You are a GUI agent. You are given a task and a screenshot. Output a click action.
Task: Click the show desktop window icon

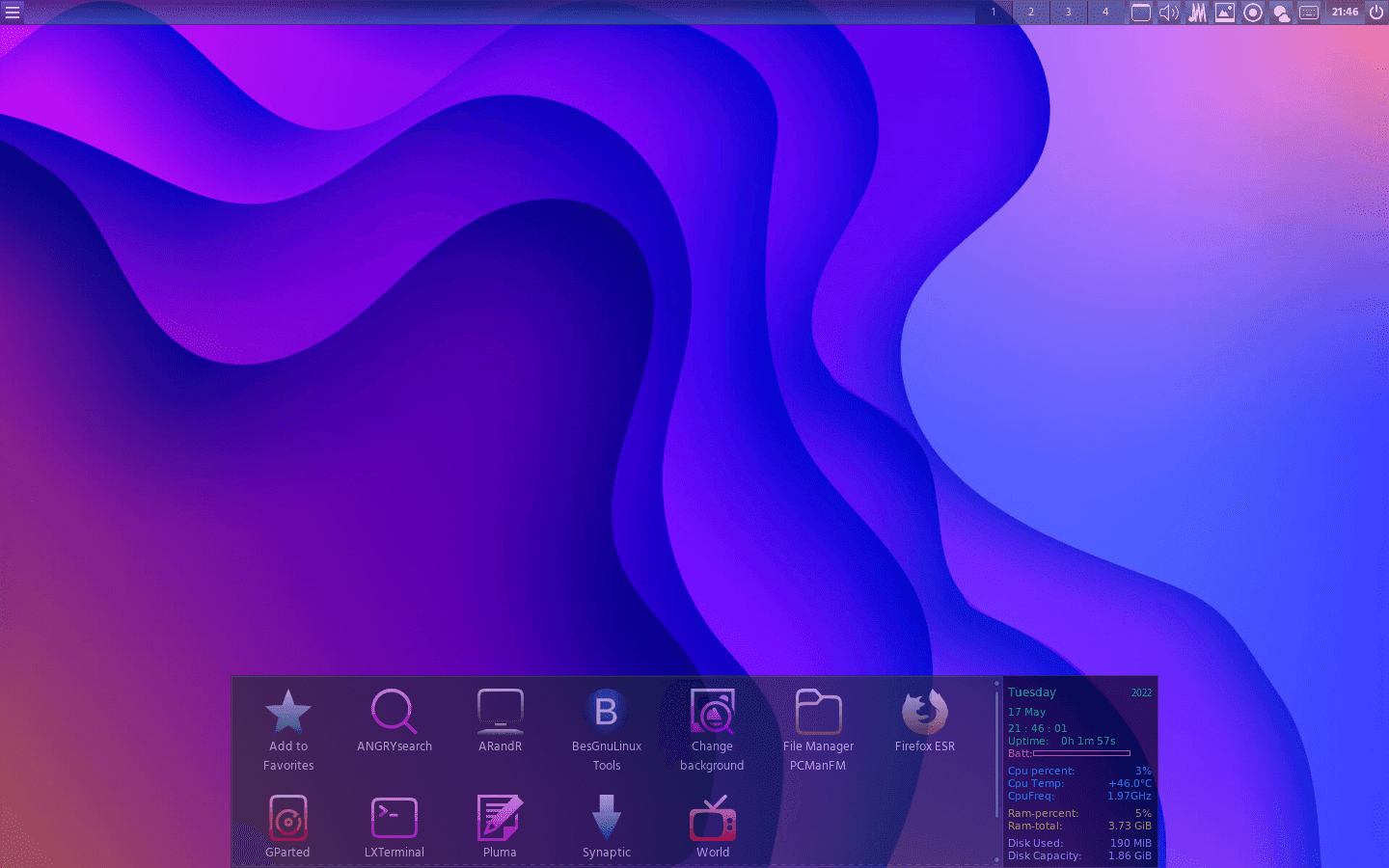1141,12
